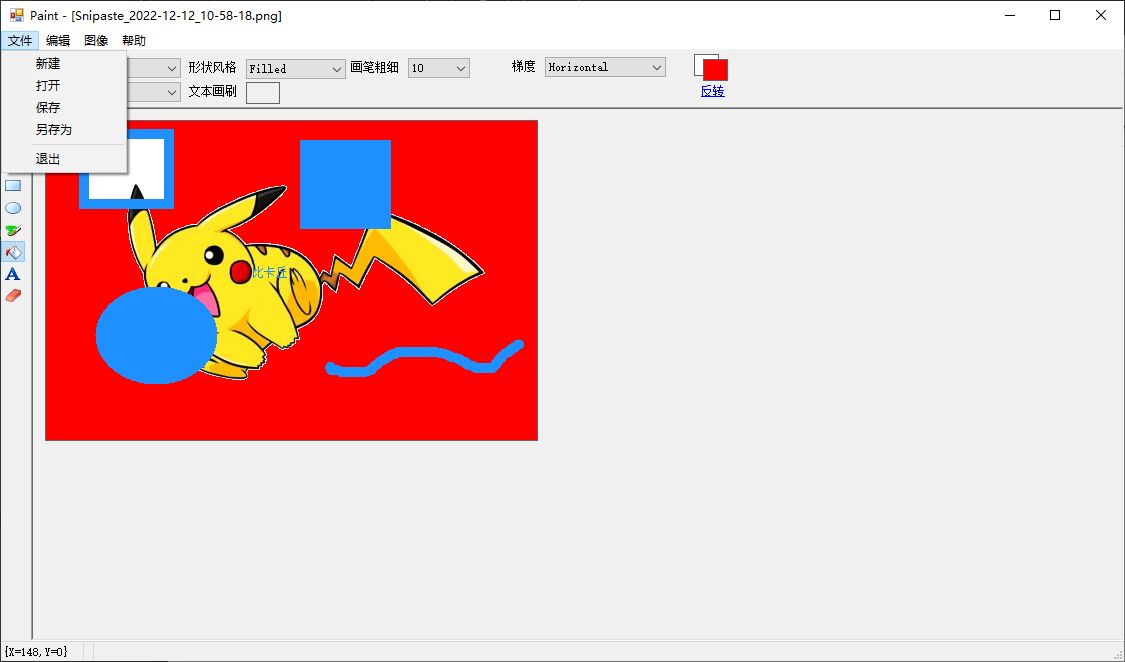The height and width of the screenshot is (662, 1125).
Task: Click the 形状风格 label
Action: (212, 67)
